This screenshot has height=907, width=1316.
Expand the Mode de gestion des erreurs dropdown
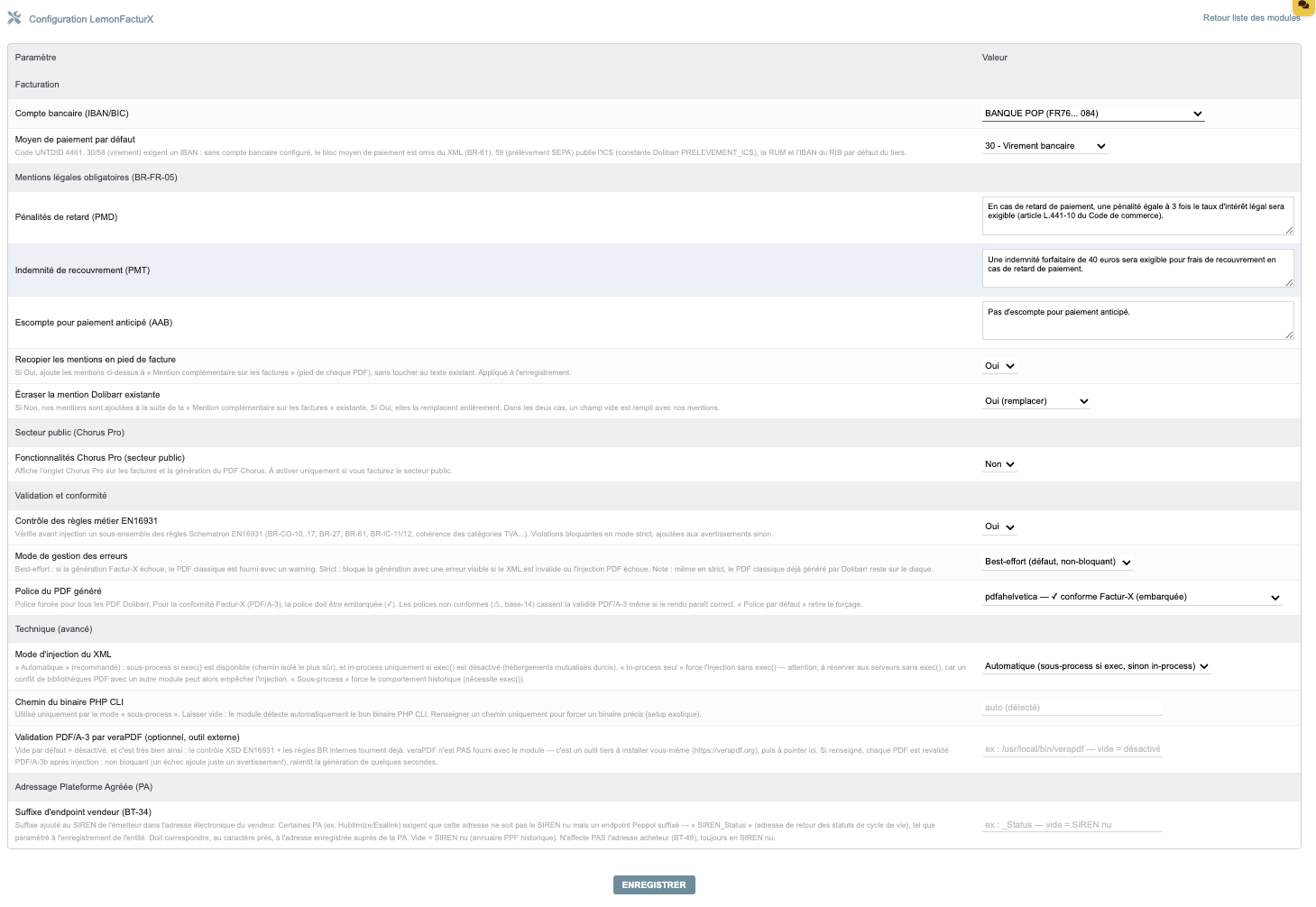point(1057,562)
